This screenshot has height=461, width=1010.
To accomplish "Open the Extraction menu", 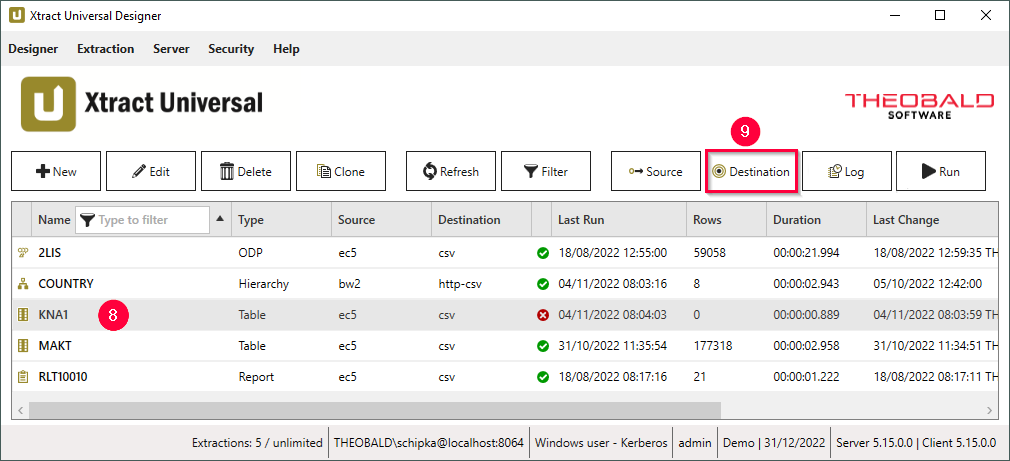I will coord(105,49).
